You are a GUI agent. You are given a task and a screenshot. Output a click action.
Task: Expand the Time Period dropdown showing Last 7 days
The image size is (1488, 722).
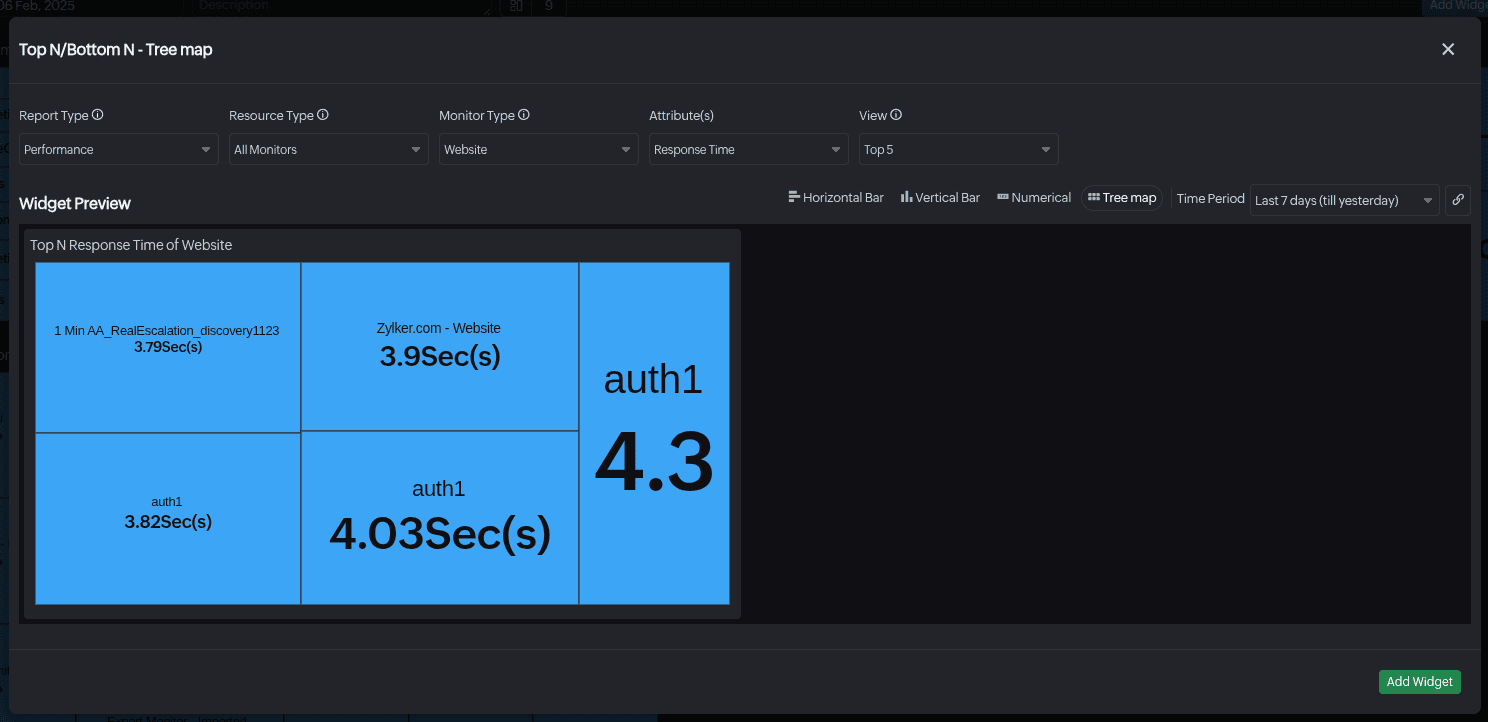click(1345, 200)
